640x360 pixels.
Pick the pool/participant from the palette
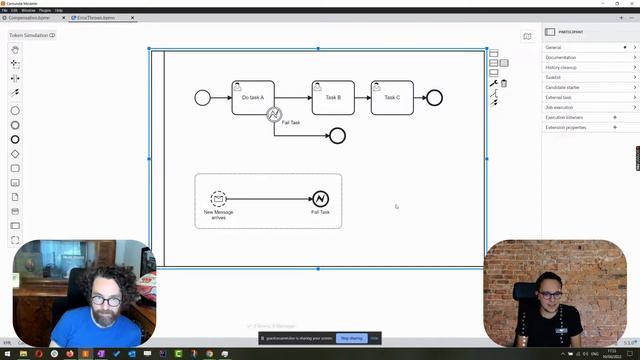coord(15,226)
